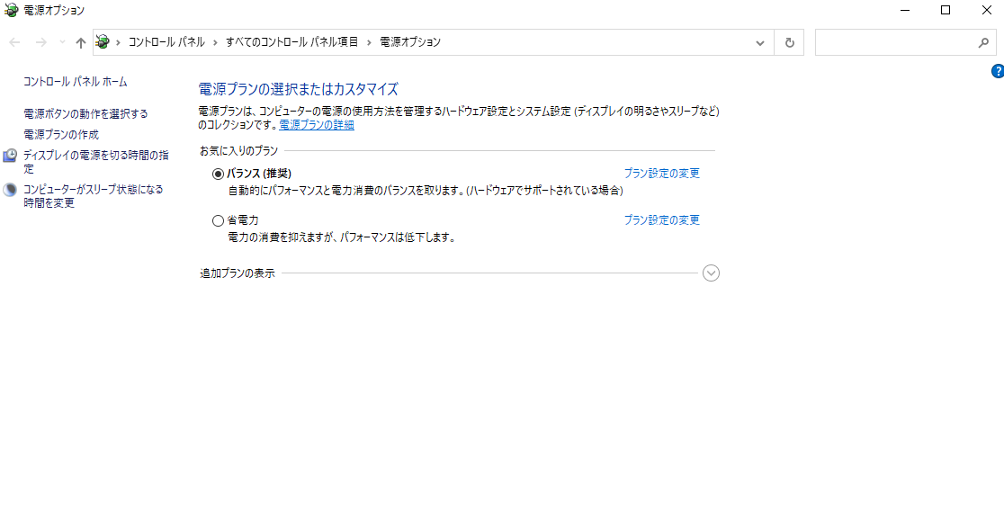Viewport: 1004px width, 510px height.
Task: Click the magnifier search icon
Action: (x=982, y=43)
